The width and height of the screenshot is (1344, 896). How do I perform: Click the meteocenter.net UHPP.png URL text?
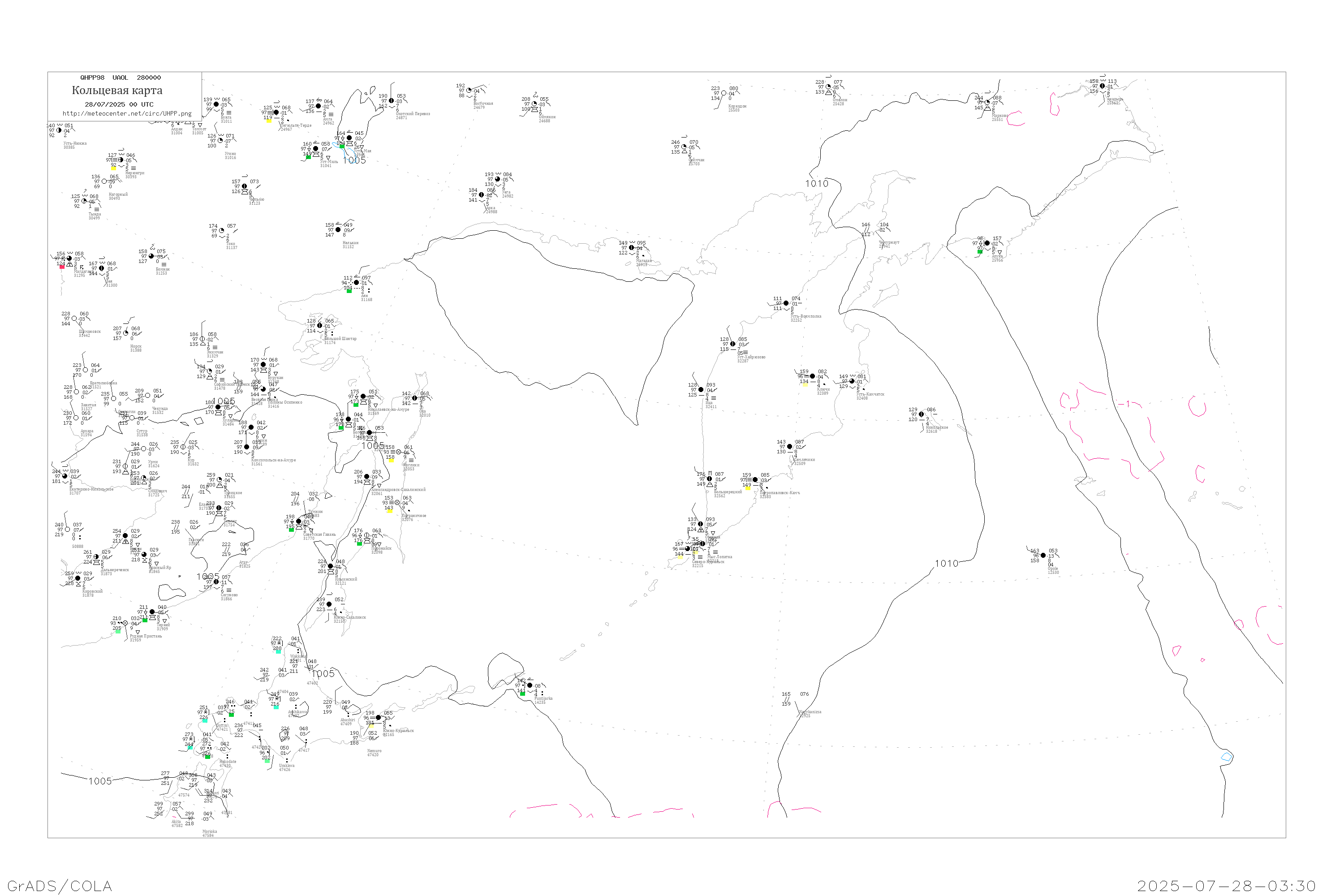pyautogui.click(x=127, y=113)
